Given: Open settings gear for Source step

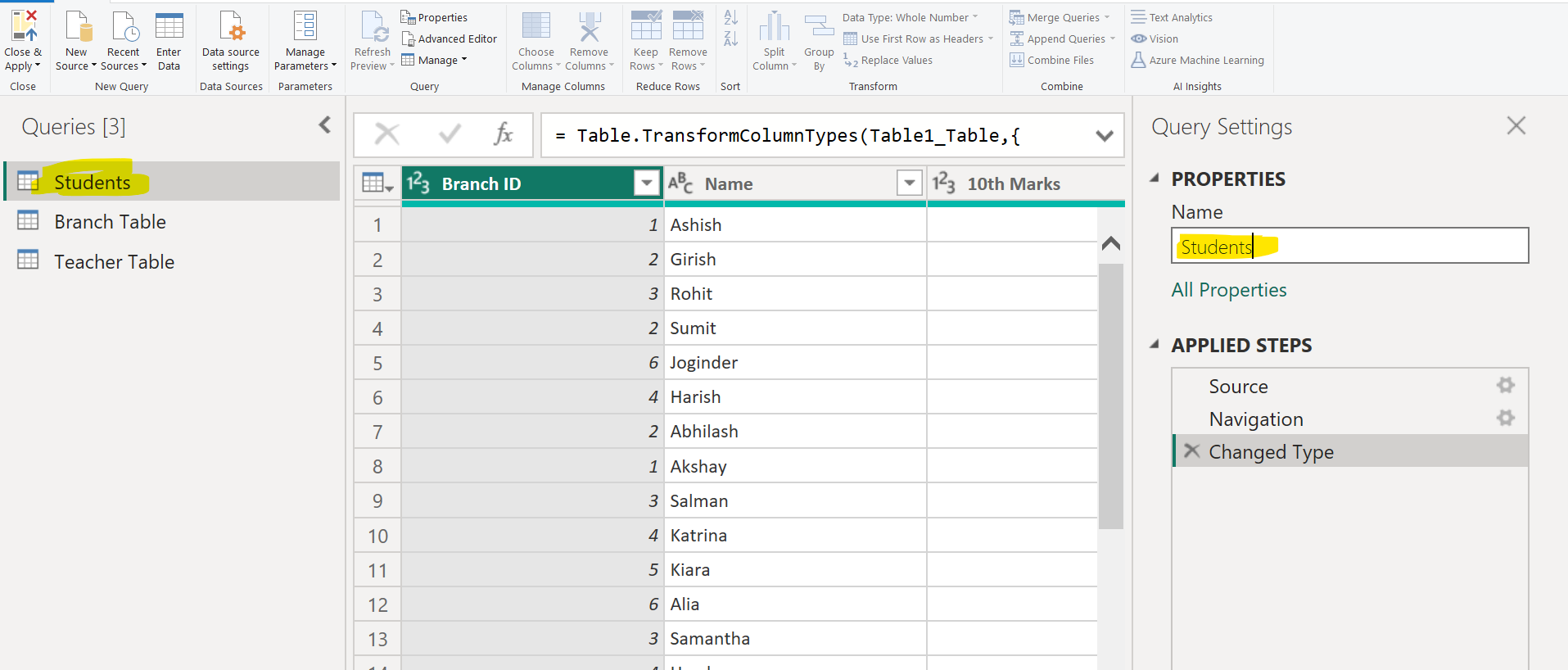Looking at the screenshot, I should click(x=1505, y=386).
